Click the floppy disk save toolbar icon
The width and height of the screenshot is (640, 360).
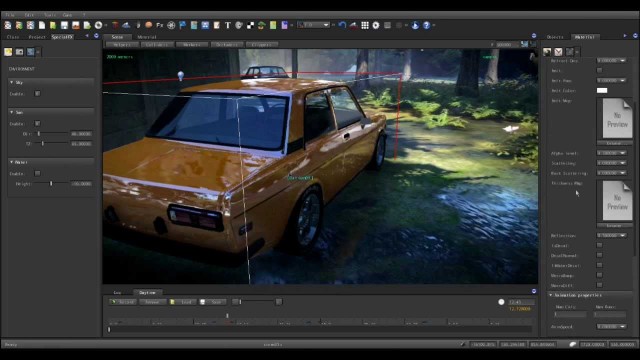click(64, 25)
